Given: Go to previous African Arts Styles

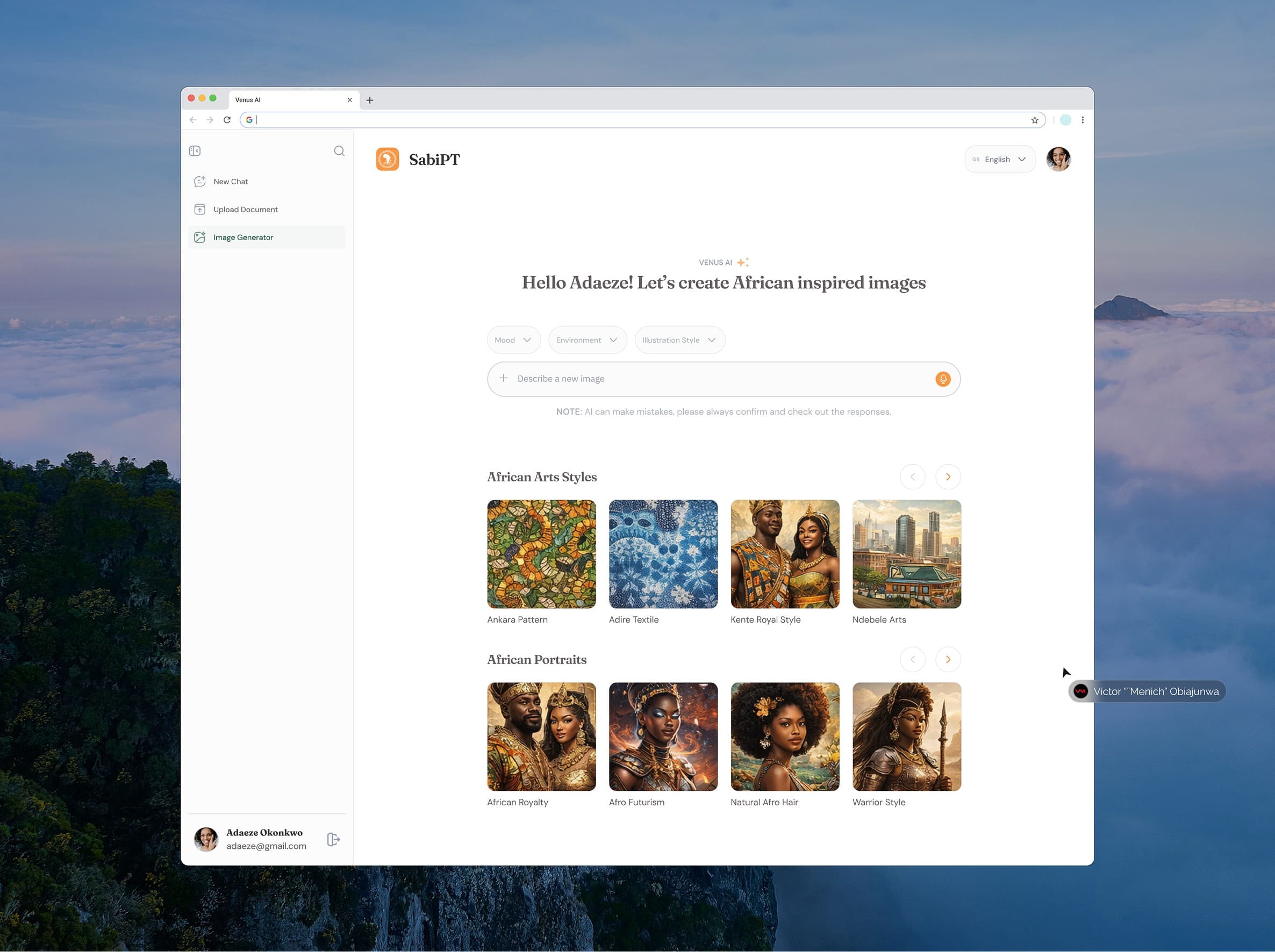Looking at the screenshot, I should point(913,477).
